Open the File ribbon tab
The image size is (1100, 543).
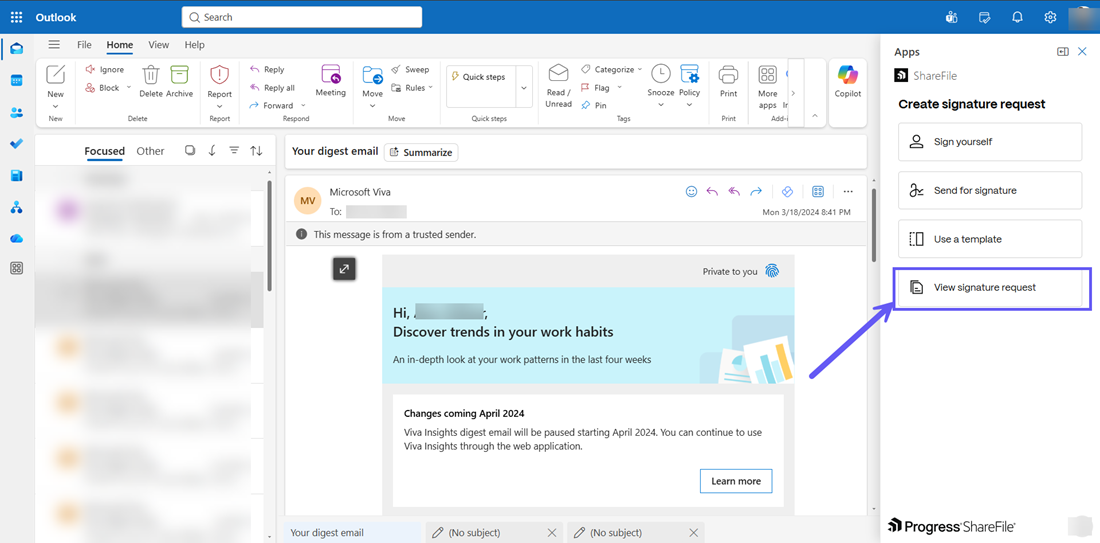pos(84,45)
